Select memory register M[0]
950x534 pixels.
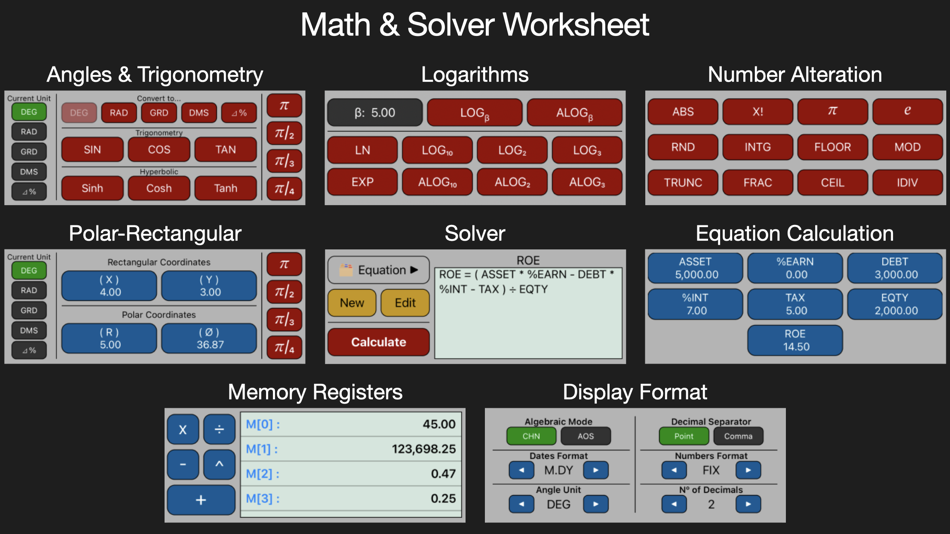(x=351, y=424)
